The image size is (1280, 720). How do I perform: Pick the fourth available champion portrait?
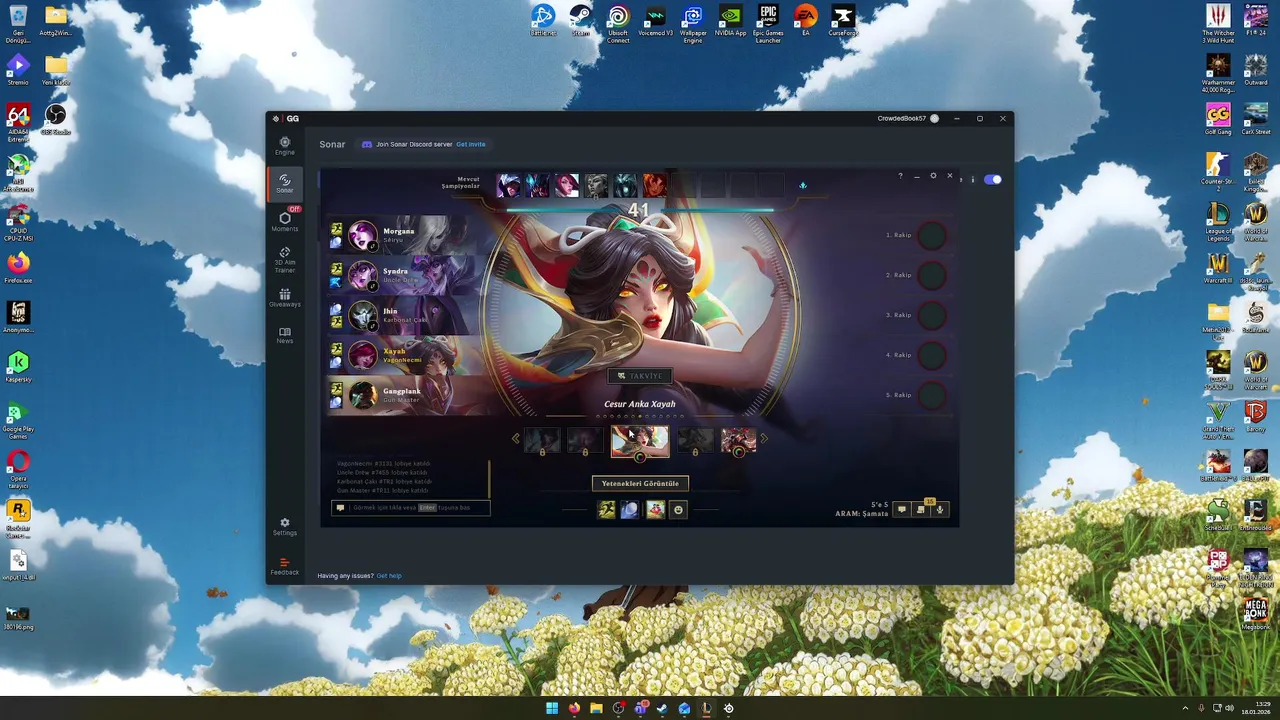596,185
